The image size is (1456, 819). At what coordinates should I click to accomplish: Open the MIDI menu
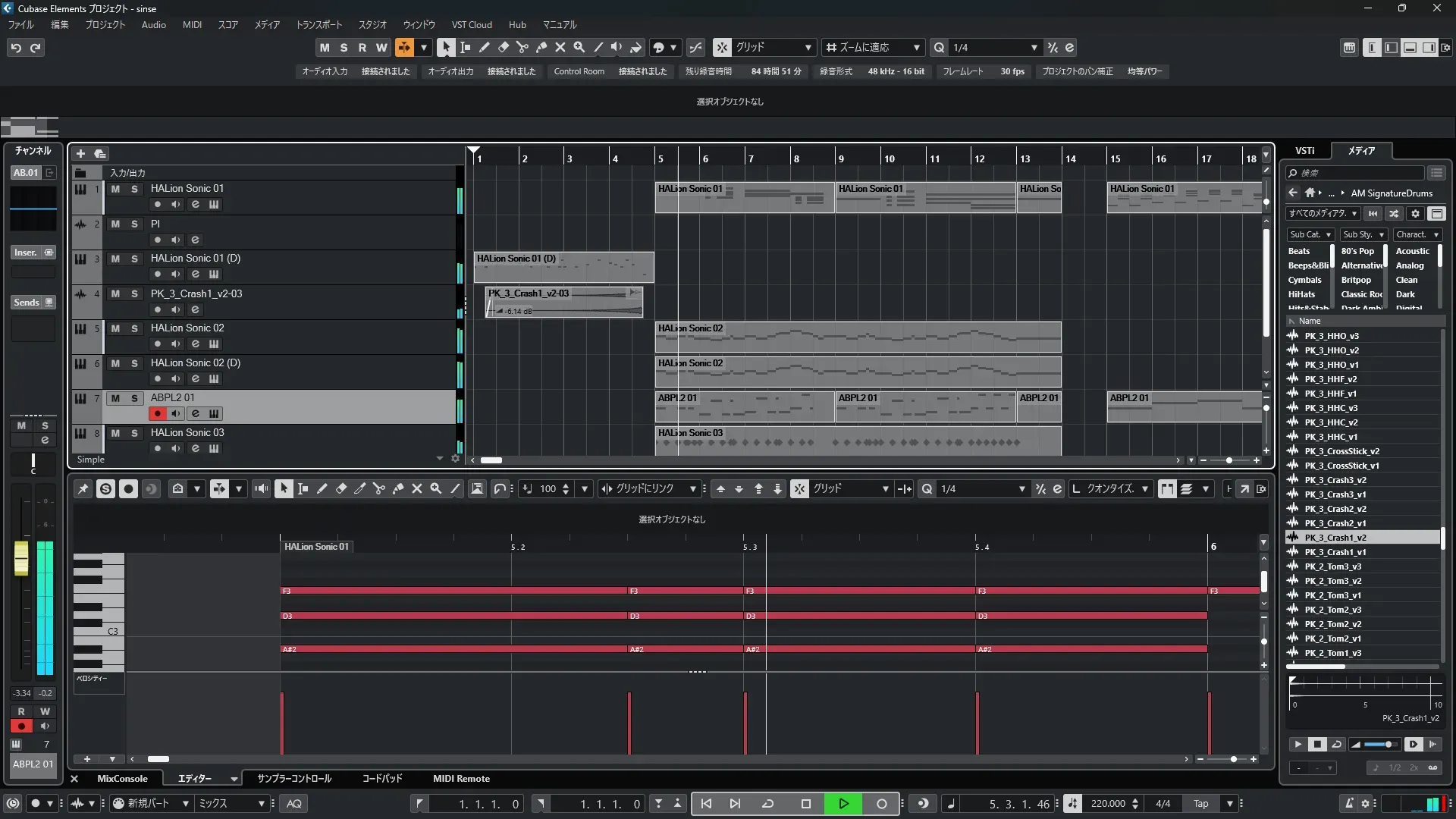(x=192, y=25)
